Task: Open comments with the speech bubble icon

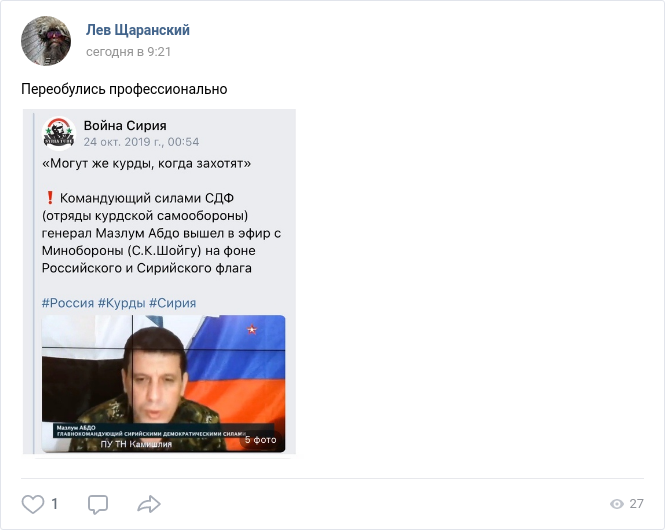Action: click(x=98, y=505)
